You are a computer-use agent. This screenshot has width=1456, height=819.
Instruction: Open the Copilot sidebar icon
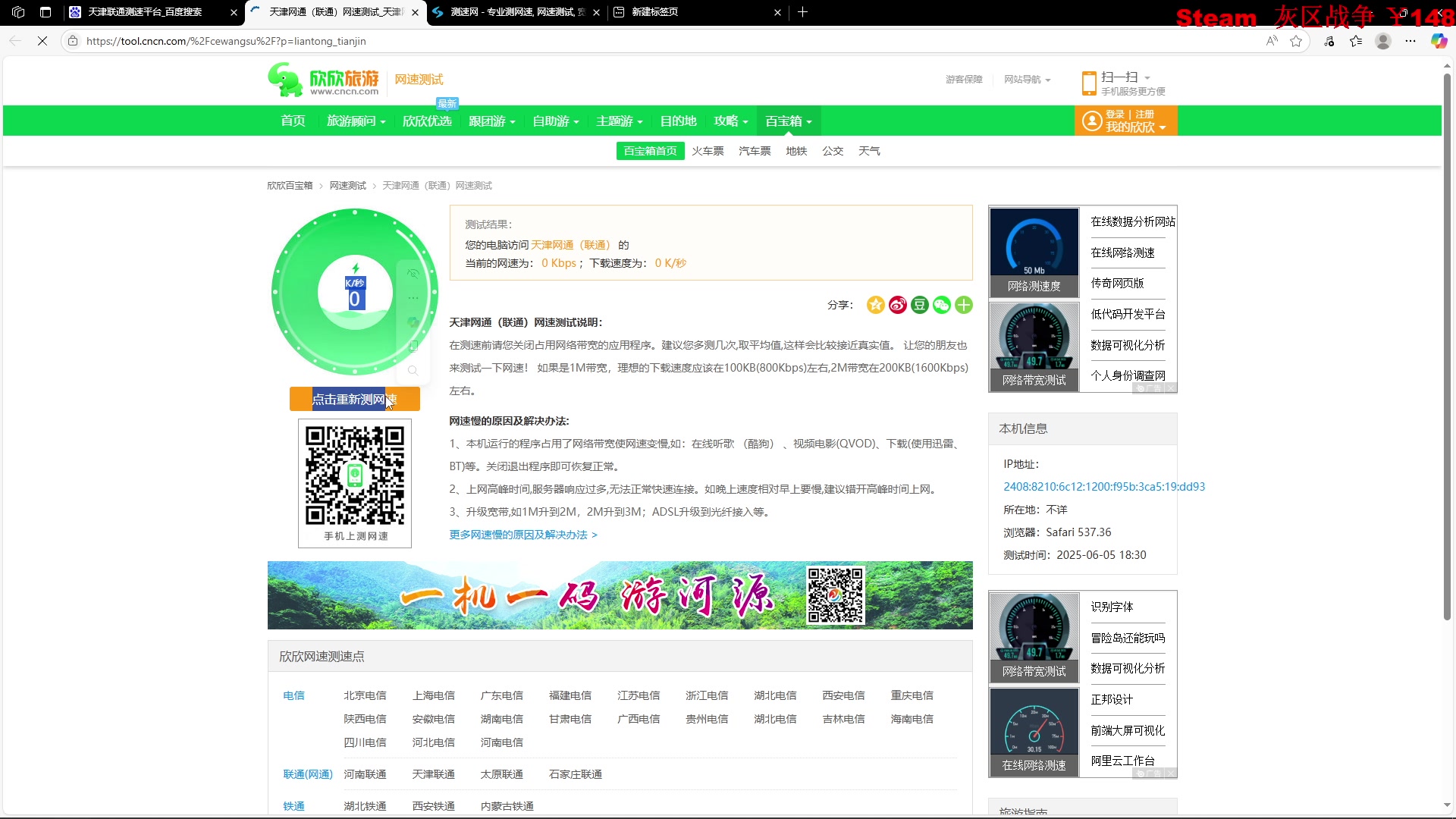[x=1439, y=41]
